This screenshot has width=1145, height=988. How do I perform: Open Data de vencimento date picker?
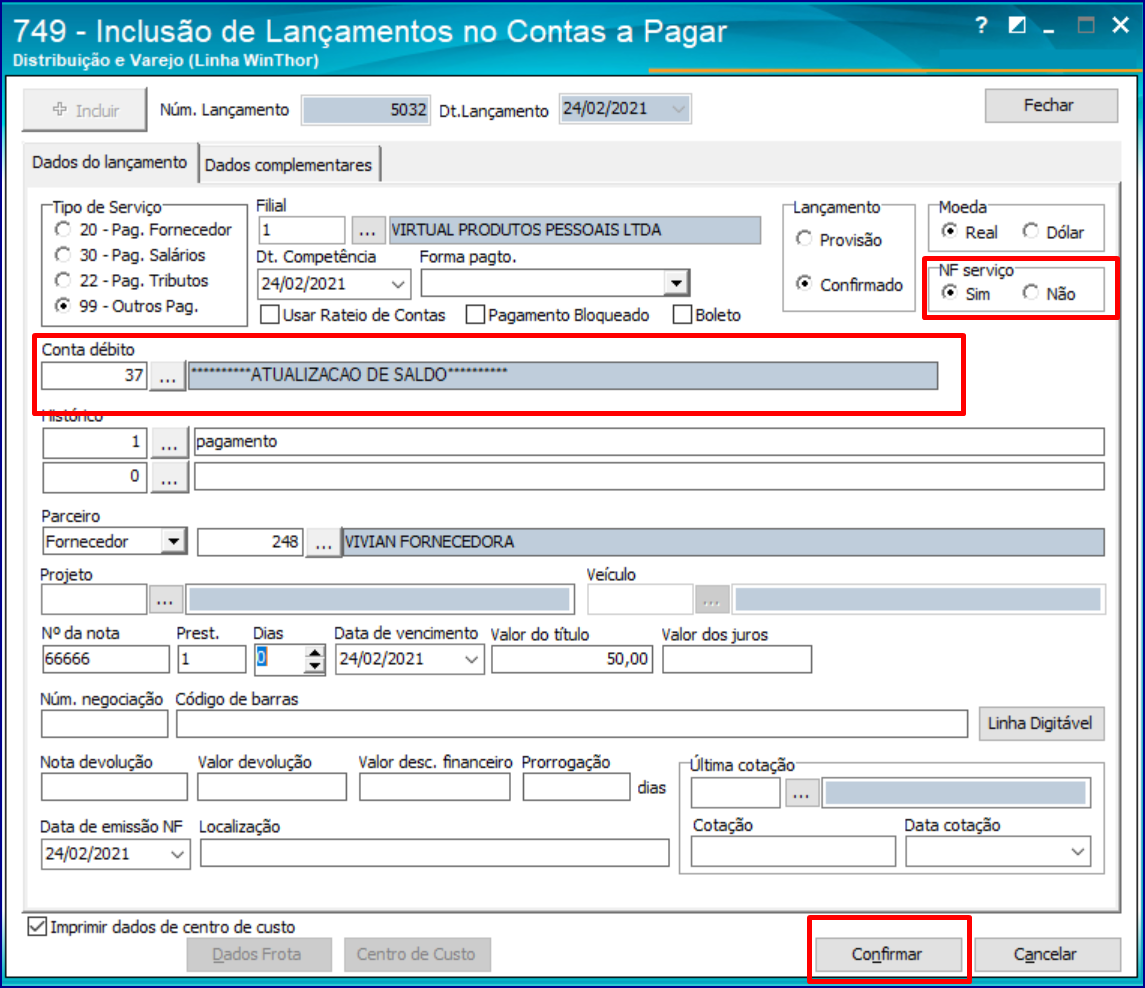(x=472, y=659)
